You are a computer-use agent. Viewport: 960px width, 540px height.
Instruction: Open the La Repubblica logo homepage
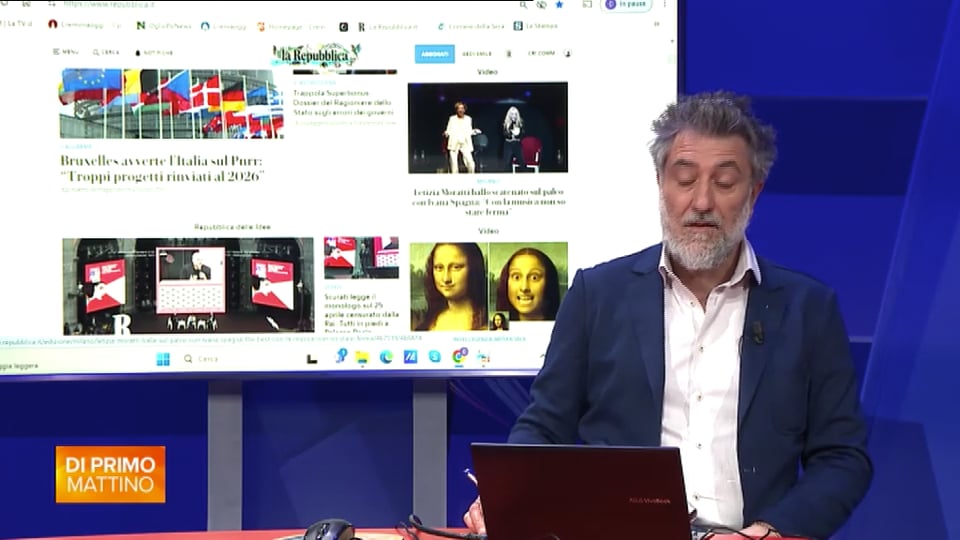pyautogui.click(x=316, y=54)
